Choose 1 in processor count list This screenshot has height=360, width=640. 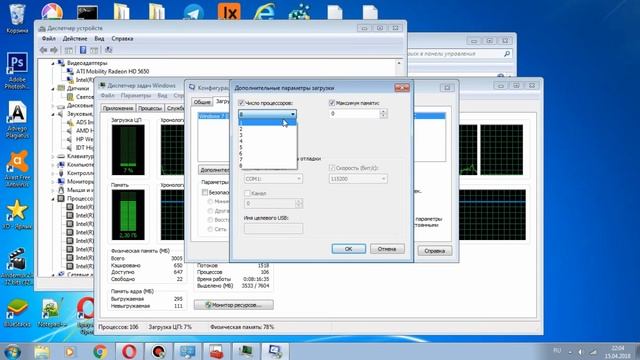coord(267,122)
